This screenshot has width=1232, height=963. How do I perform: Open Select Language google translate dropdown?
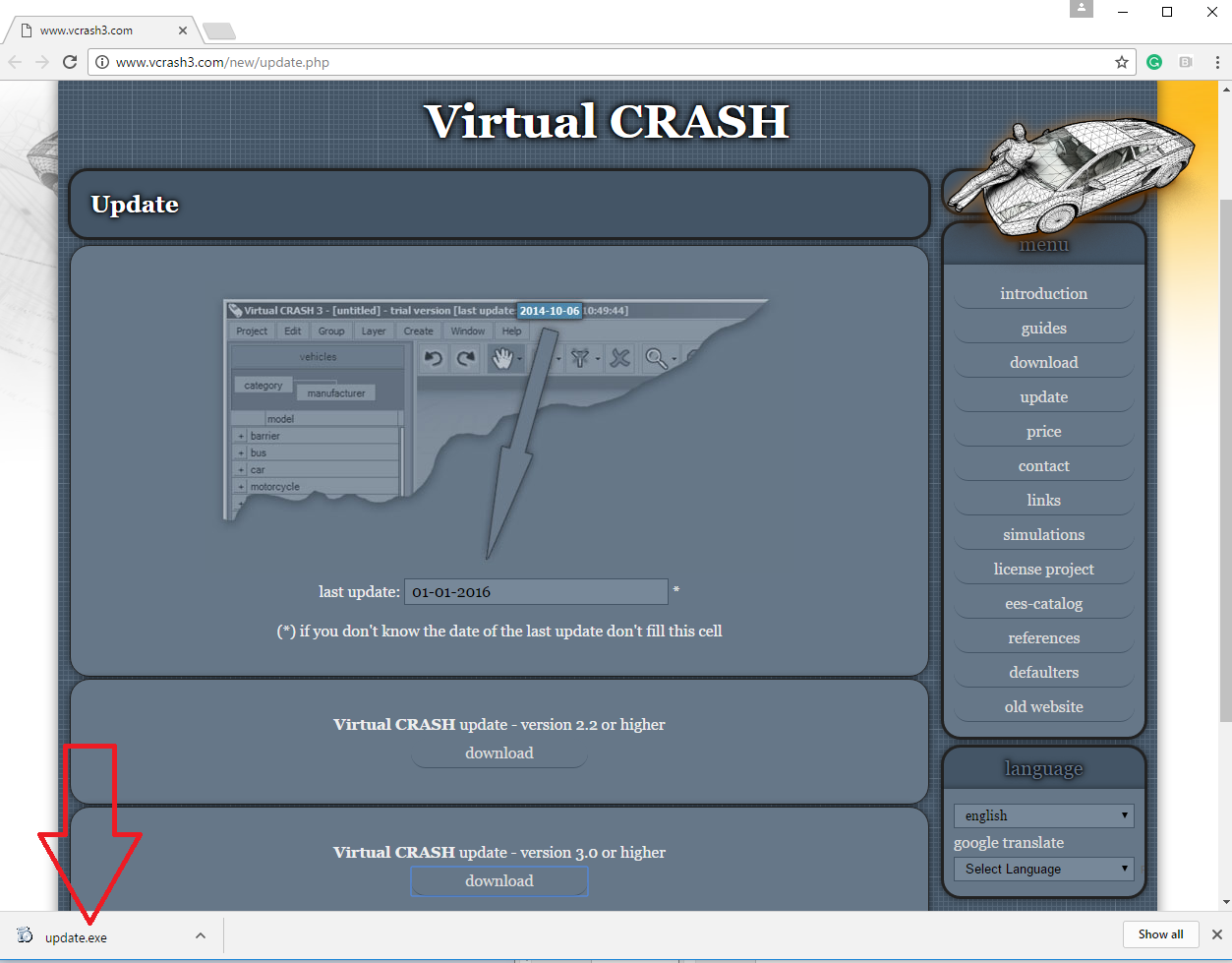click(x=1043, y=869)
